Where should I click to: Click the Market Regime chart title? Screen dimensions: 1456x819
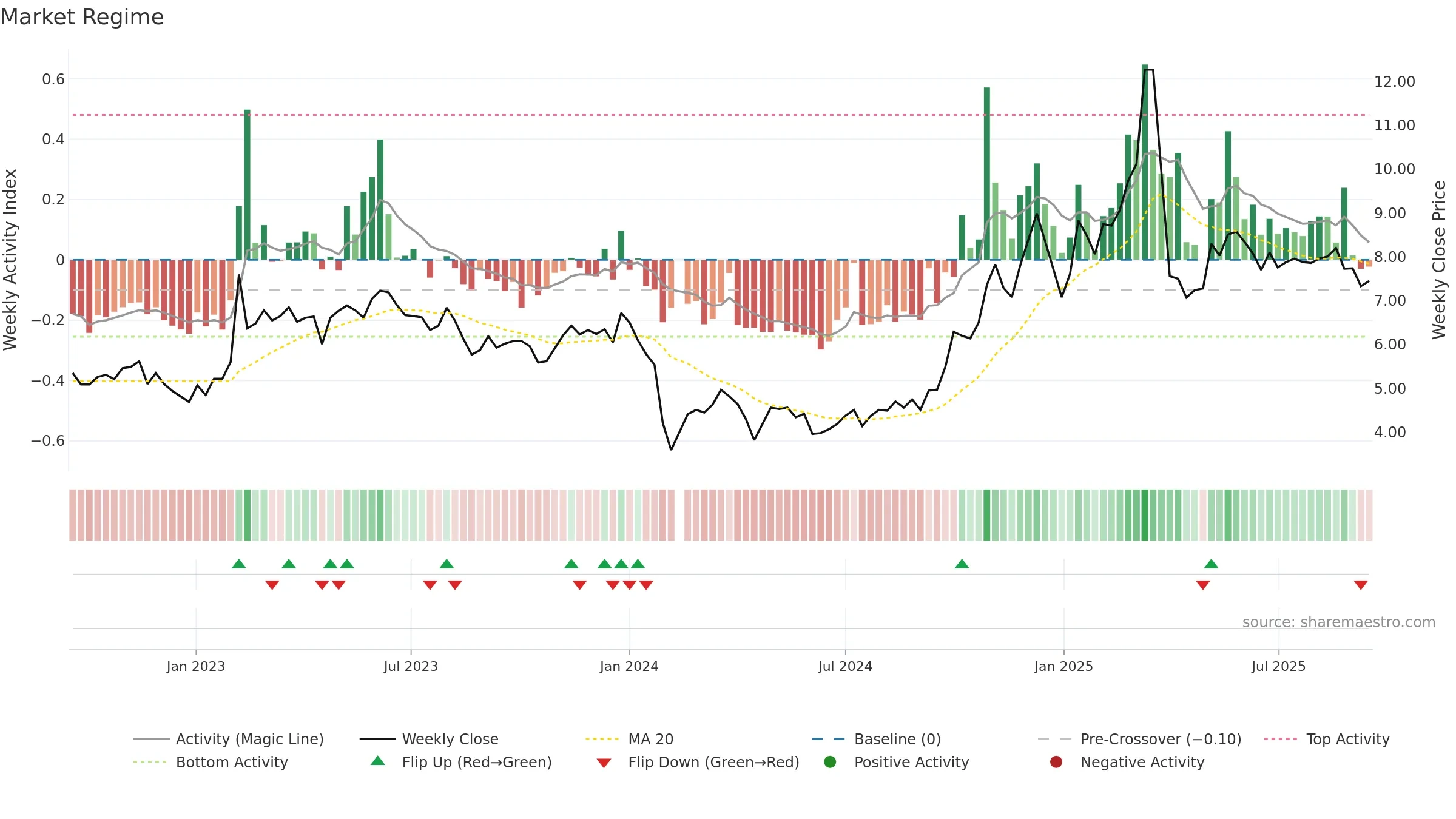(82, 17)
